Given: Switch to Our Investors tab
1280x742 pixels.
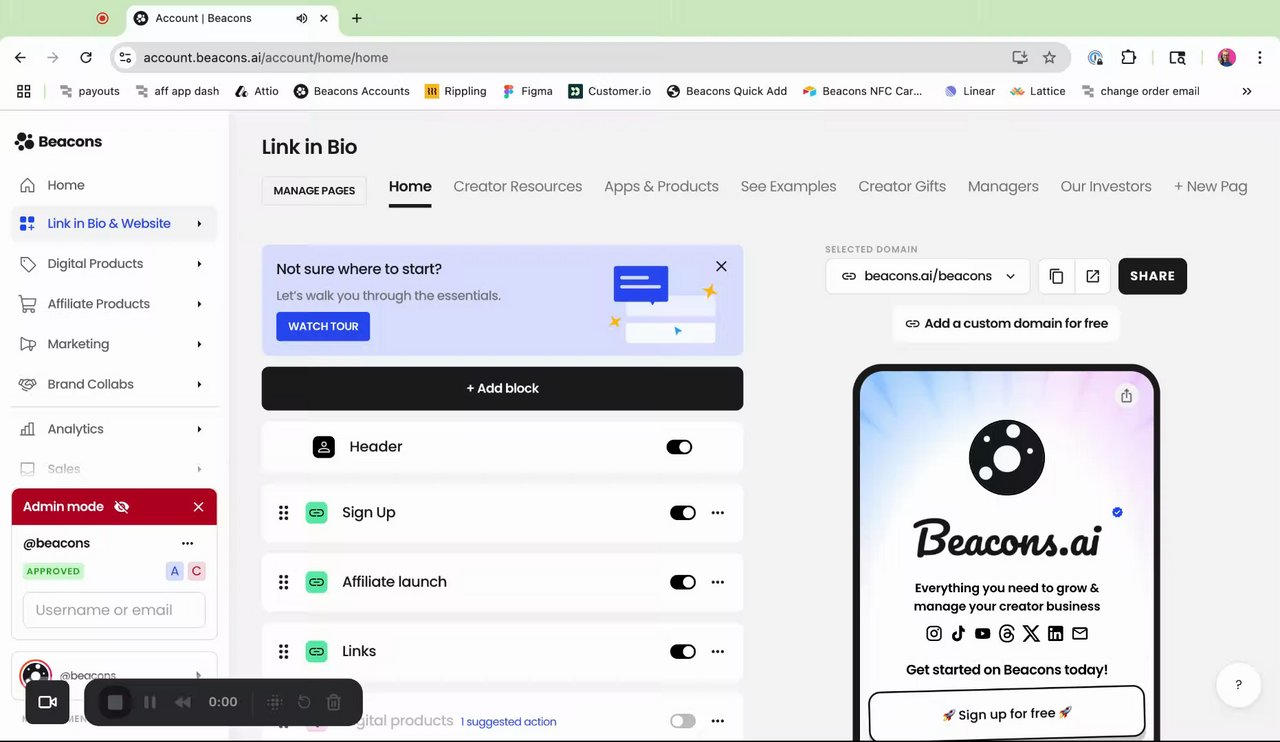Looking at the screenshot, I should coord(1106,186).
